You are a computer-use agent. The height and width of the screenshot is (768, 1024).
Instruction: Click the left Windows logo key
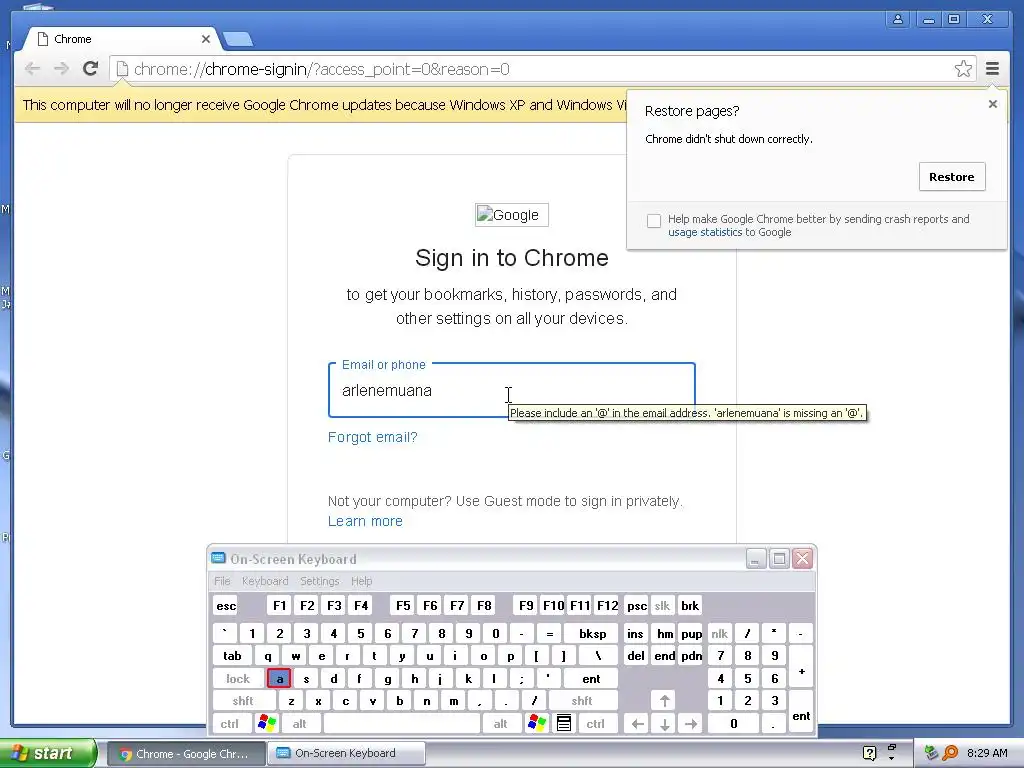[266, 724]
